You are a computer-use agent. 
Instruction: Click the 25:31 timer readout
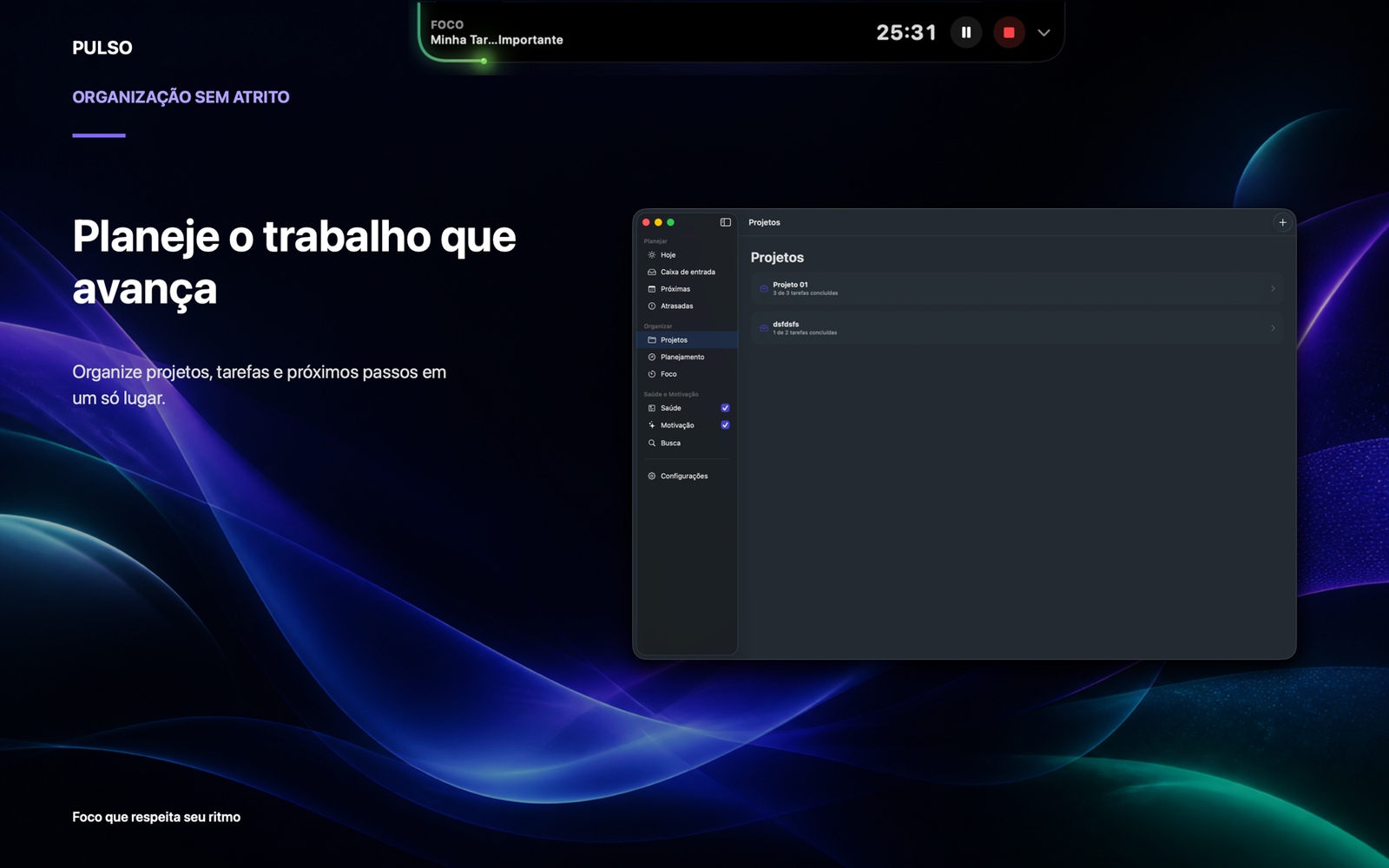[x=906, y=33]
